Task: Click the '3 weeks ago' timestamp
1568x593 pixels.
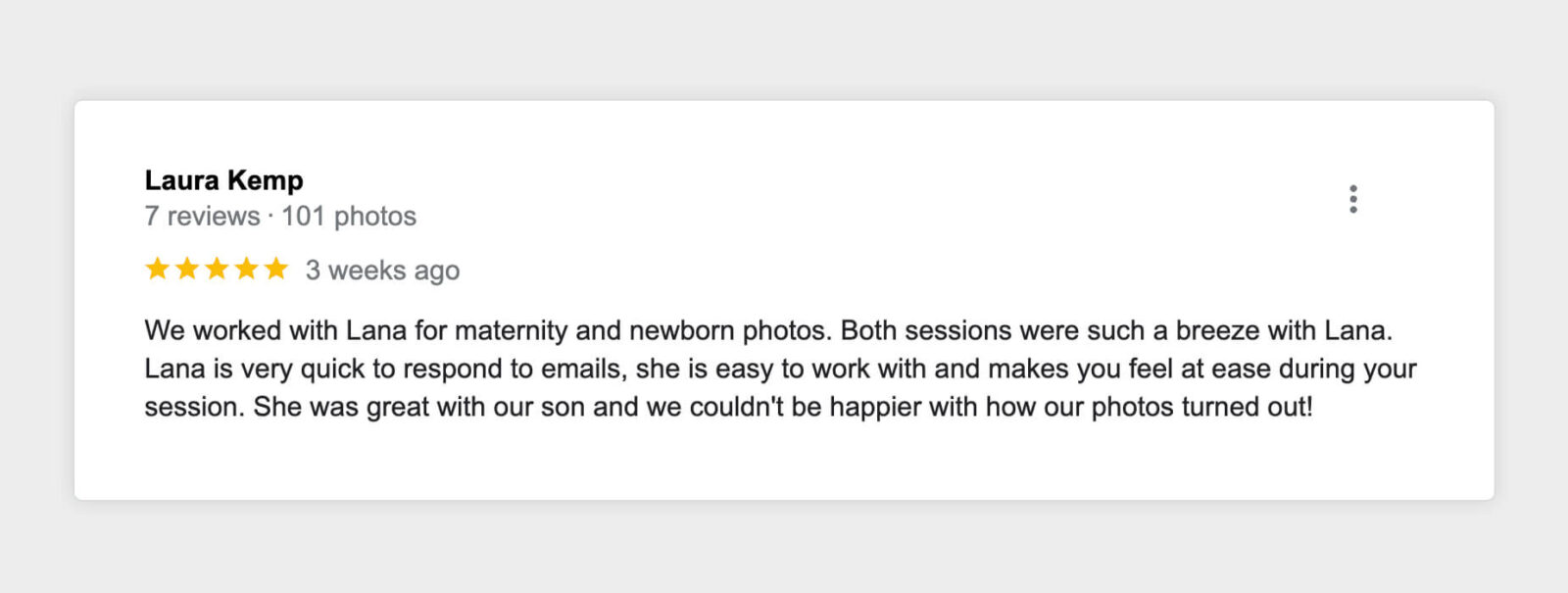Action: tap(381, 270)
